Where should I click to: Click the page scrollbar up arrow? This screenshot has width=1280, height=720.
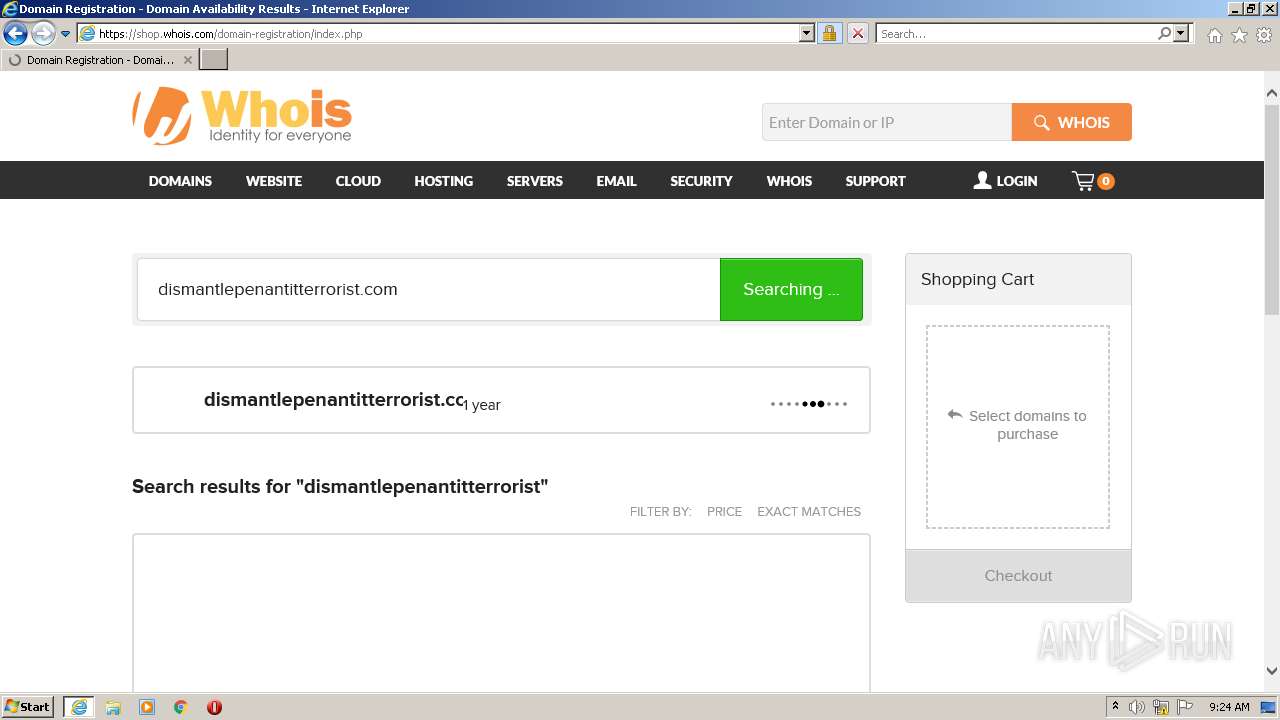click(1272, 93)
